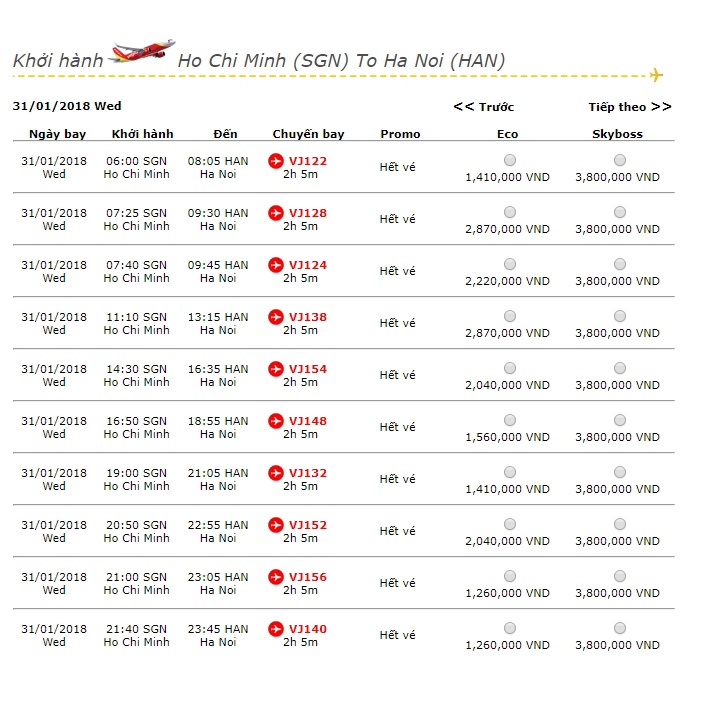Choose Eco fare for 21:40 flight VJ140

pos(510,628)
